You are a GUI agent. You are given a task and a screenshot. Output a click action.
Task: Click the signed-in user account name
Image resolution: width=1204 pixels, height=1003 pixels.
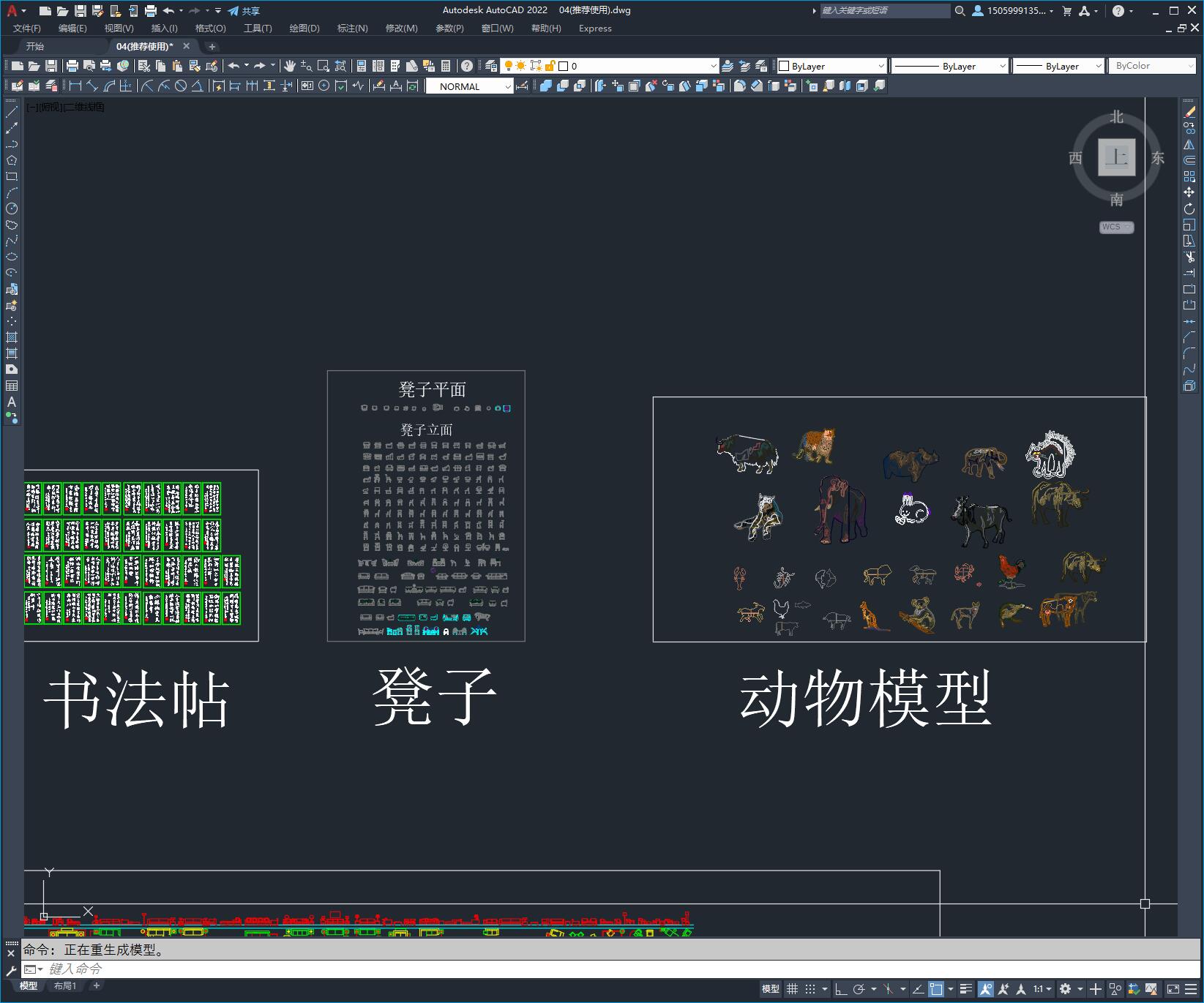[1017, 10]
